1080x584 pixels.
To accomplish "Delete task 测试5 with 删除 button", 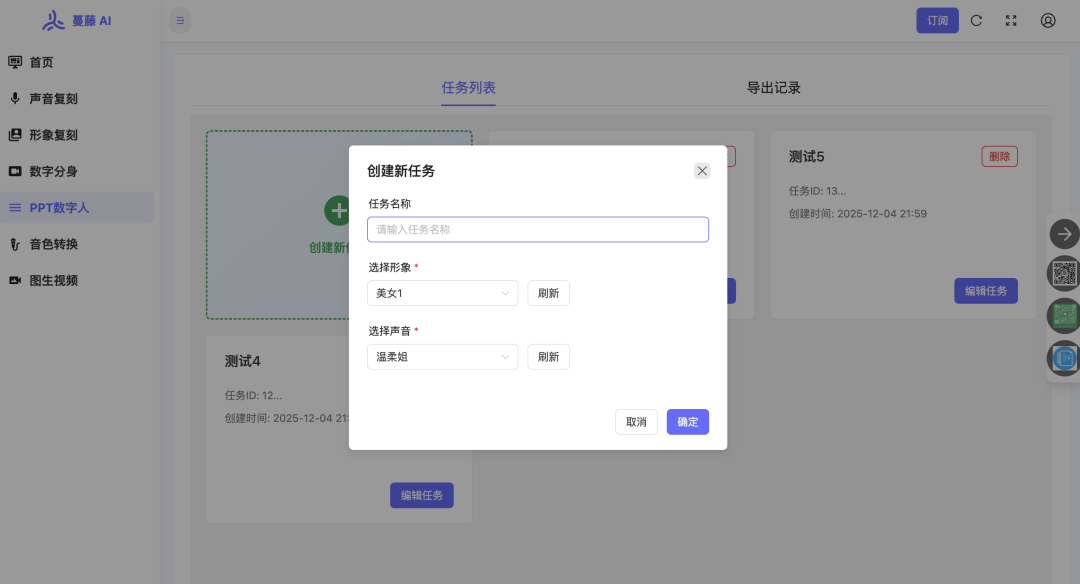I will click(999, 156).
